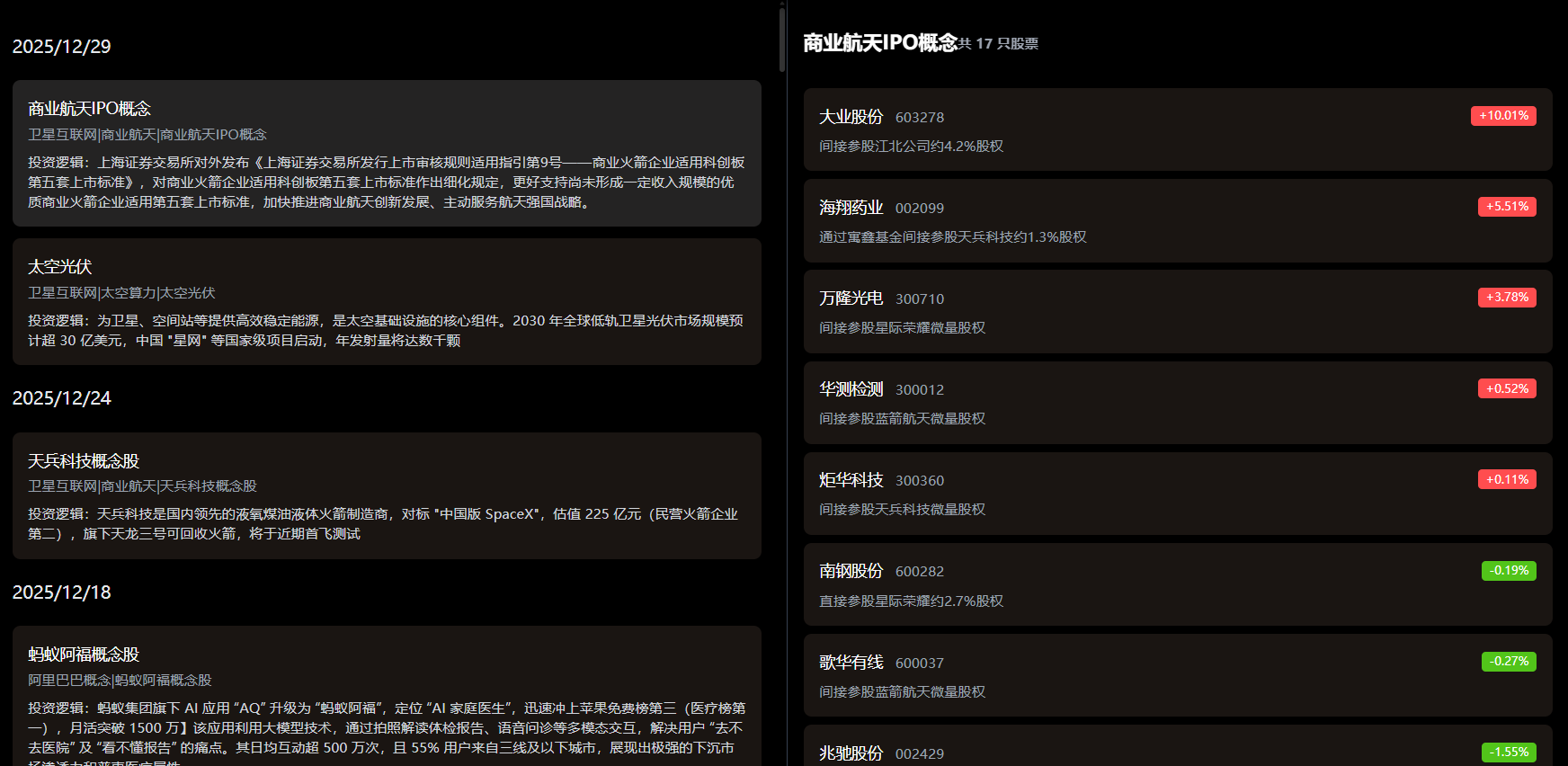Open the 商业航天IPO概念 concept card
The height and width of the screenshot is (766, 1568).
(387, 153)
